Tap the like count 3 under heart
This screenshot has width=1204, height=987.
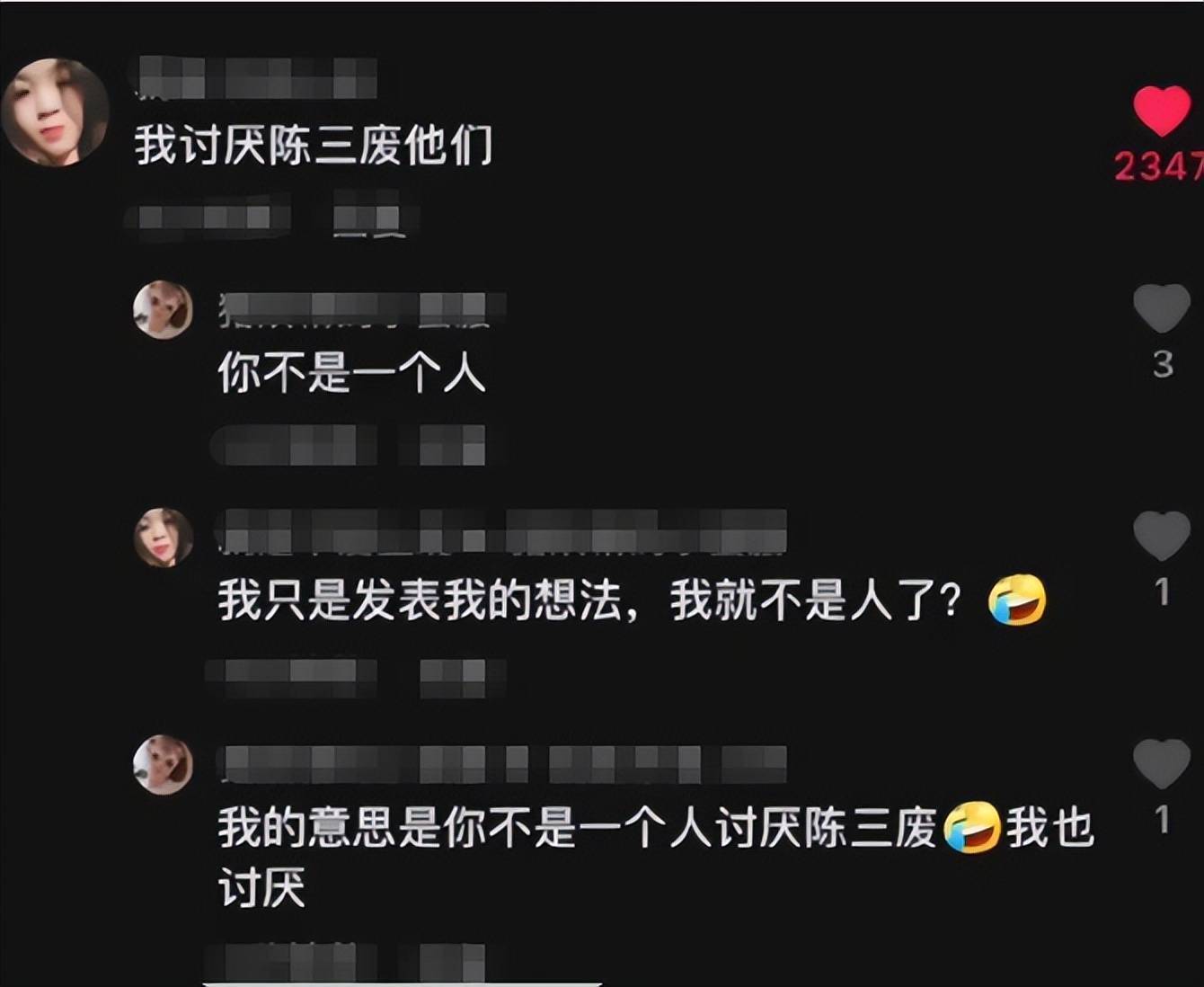(1163, 364)
